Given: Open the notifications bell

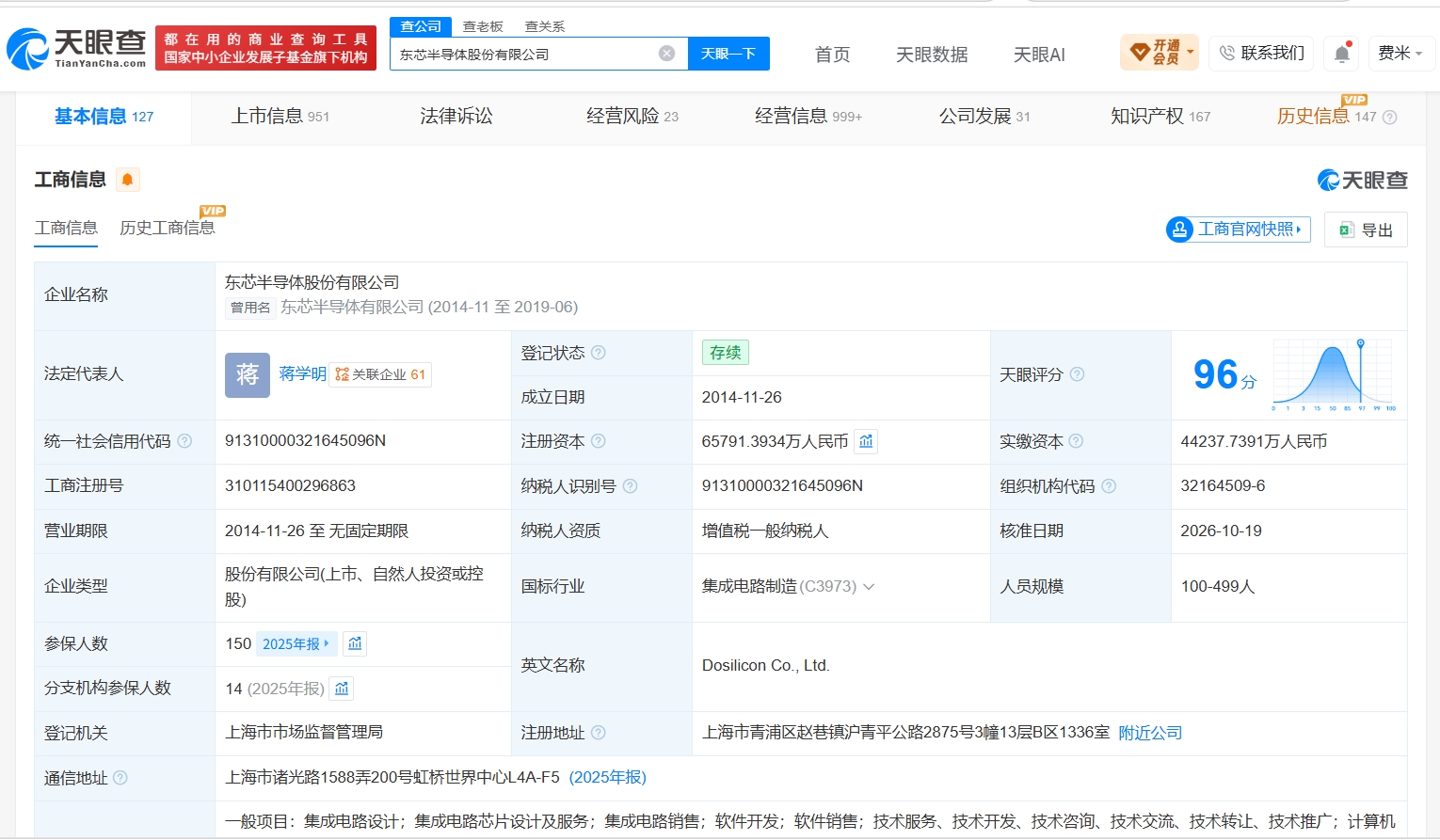Looking at the screenshot, I should [x=1342, y=54].
